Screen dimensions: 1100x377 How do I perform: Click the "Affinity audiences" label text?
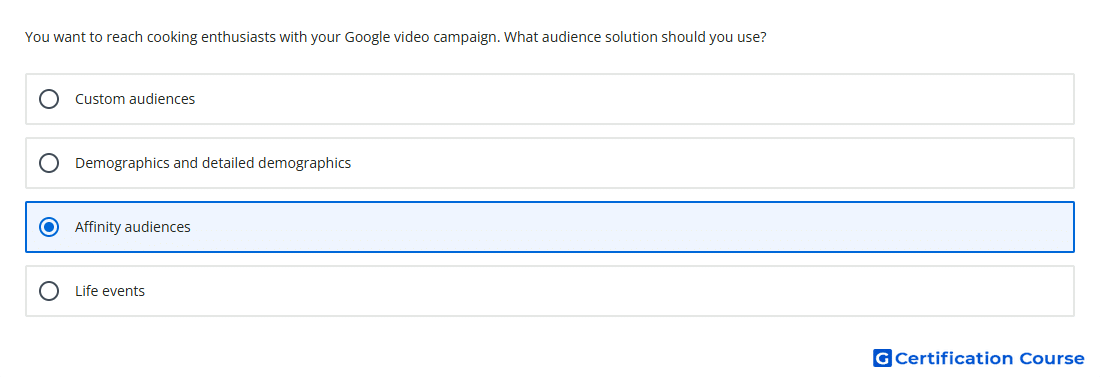point(133,227)
